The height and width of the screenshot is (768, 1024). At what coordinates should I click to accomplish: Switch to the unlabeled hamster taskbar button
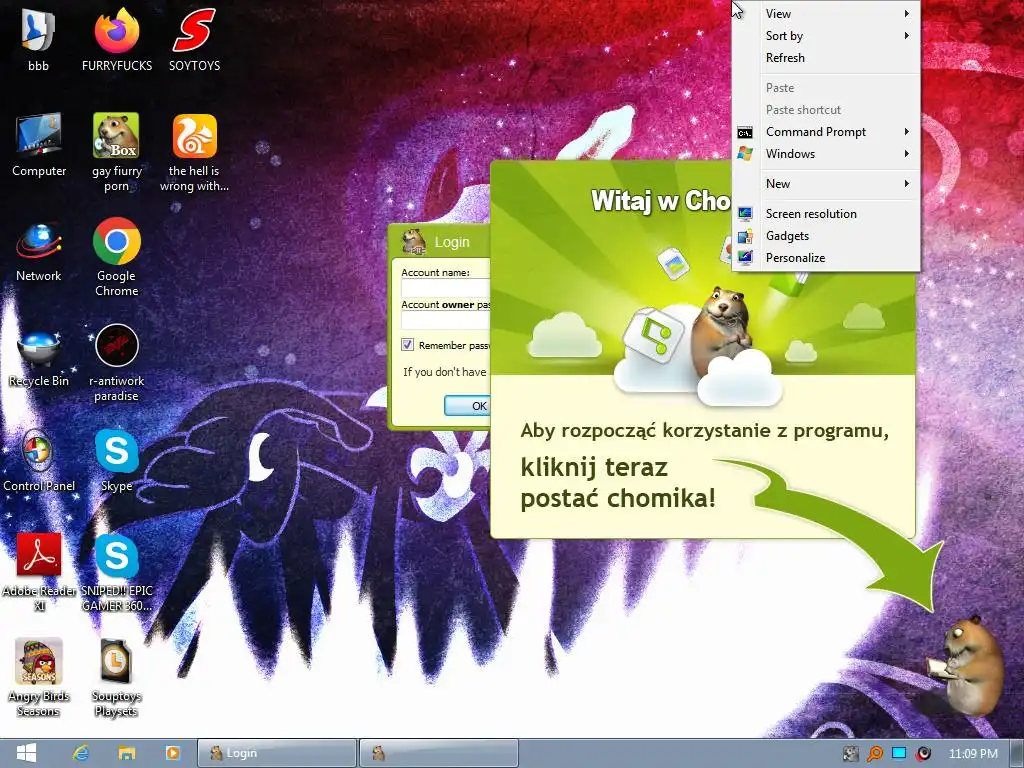(439, 753)
